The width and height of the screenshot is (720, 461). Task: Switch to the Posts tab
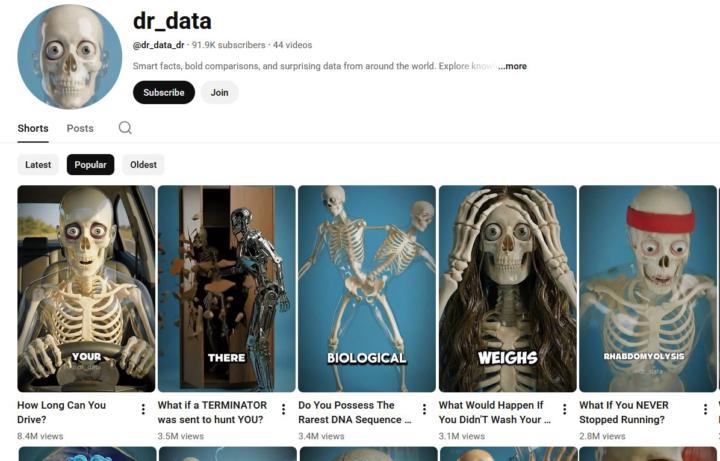click(80, 128)
